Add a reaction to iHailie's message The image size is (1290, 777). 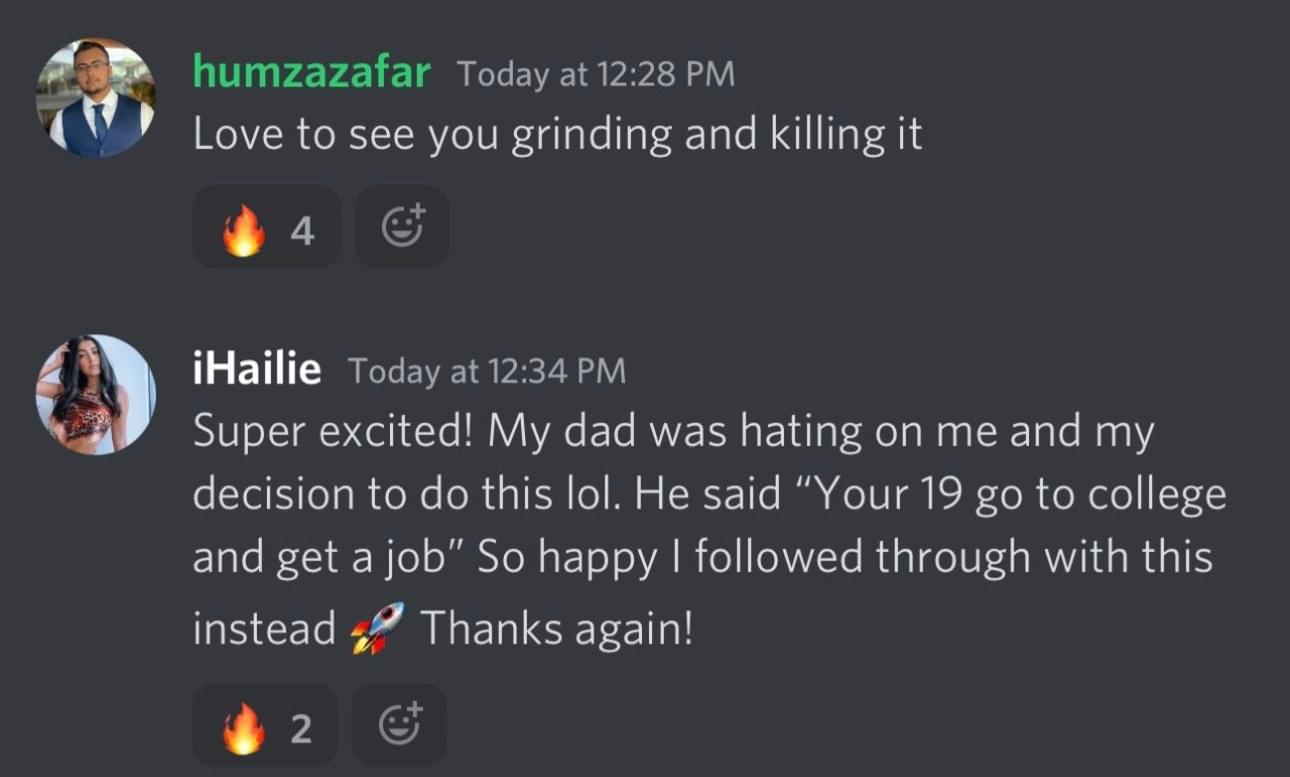click(399, 726)
